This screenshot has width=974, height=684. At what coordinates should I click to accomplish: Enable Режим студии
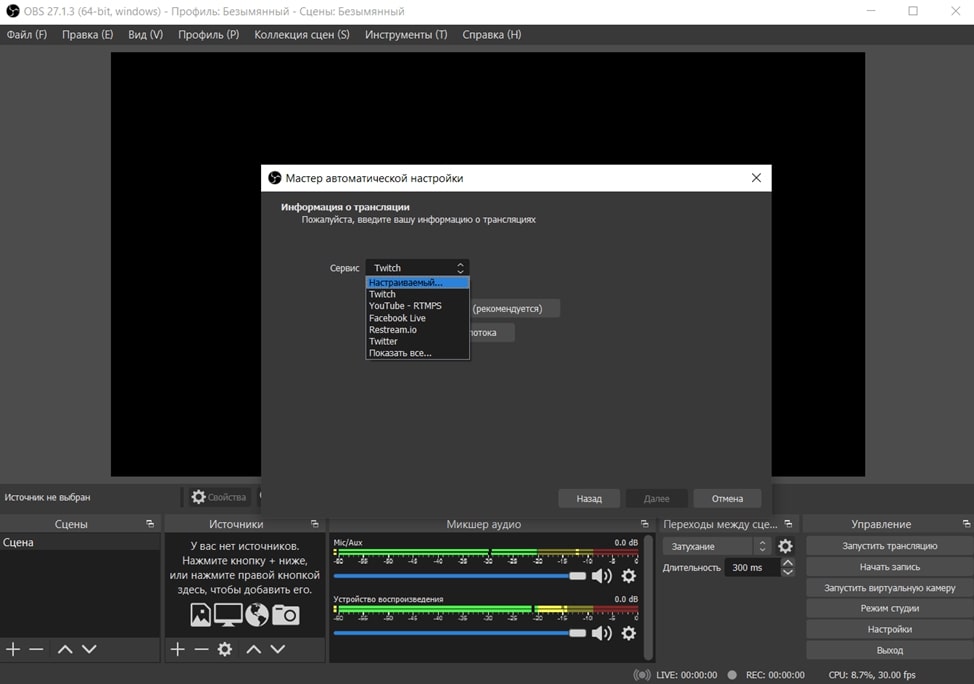click(x=890, y=609)
